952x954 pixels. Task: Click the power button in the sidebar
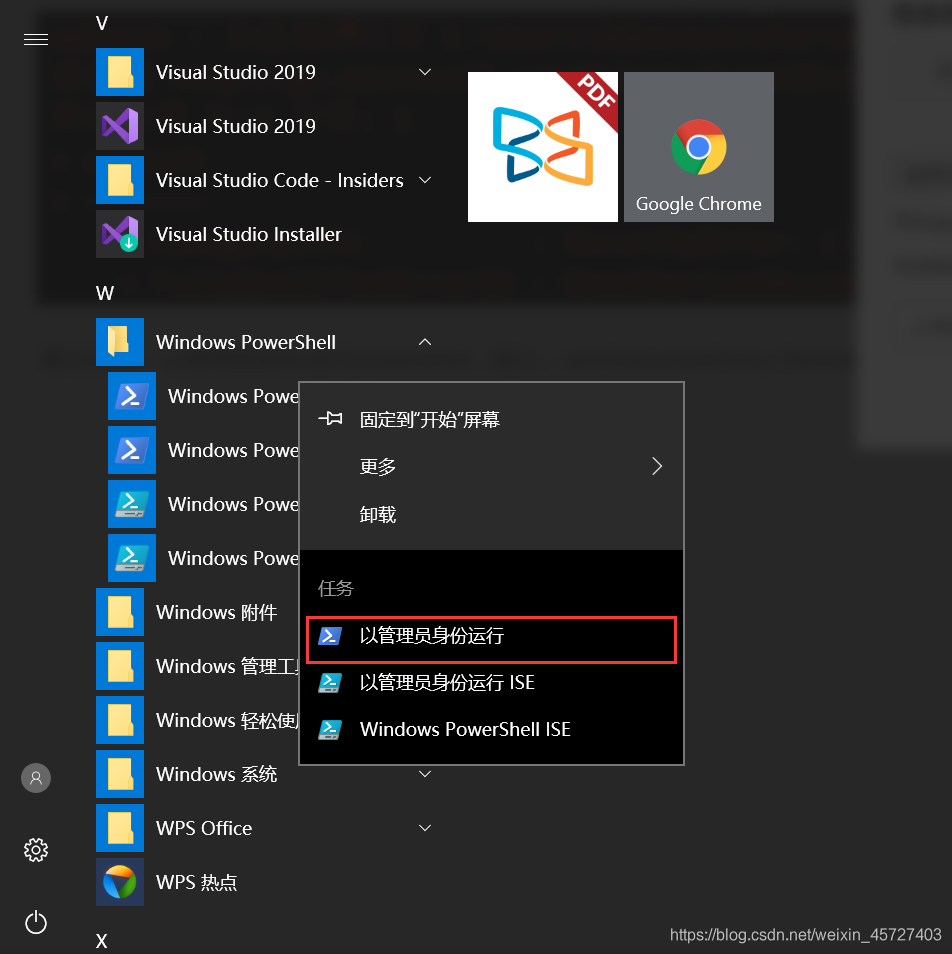point(36,922)
